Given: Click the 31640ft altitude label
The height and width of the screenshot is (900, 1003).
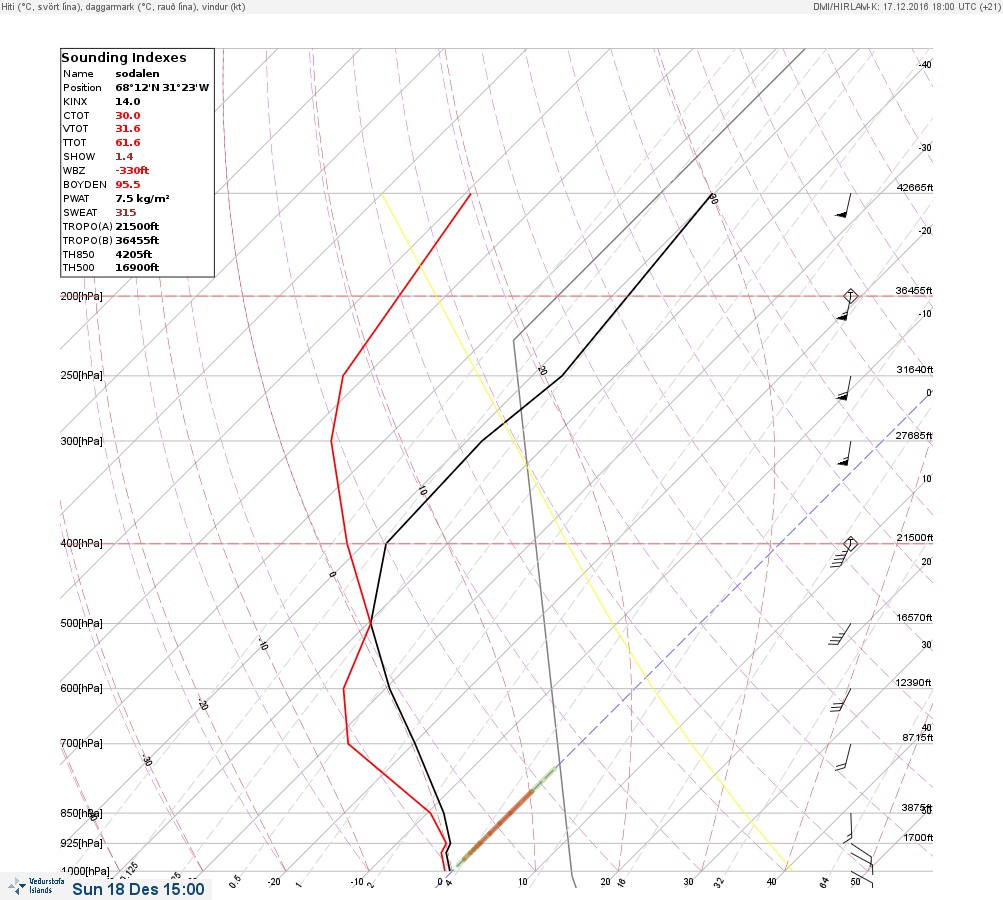Looking at the screenshot, I should (x=915, y=370).
